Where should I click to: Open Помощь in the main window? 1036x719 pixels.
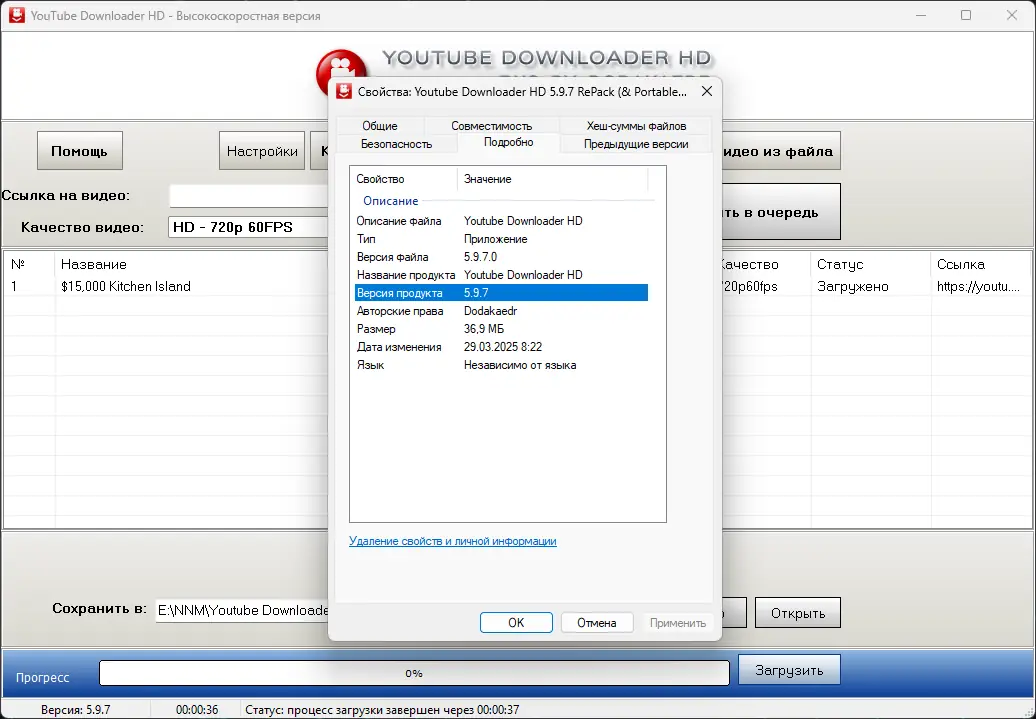pos(79,150)
